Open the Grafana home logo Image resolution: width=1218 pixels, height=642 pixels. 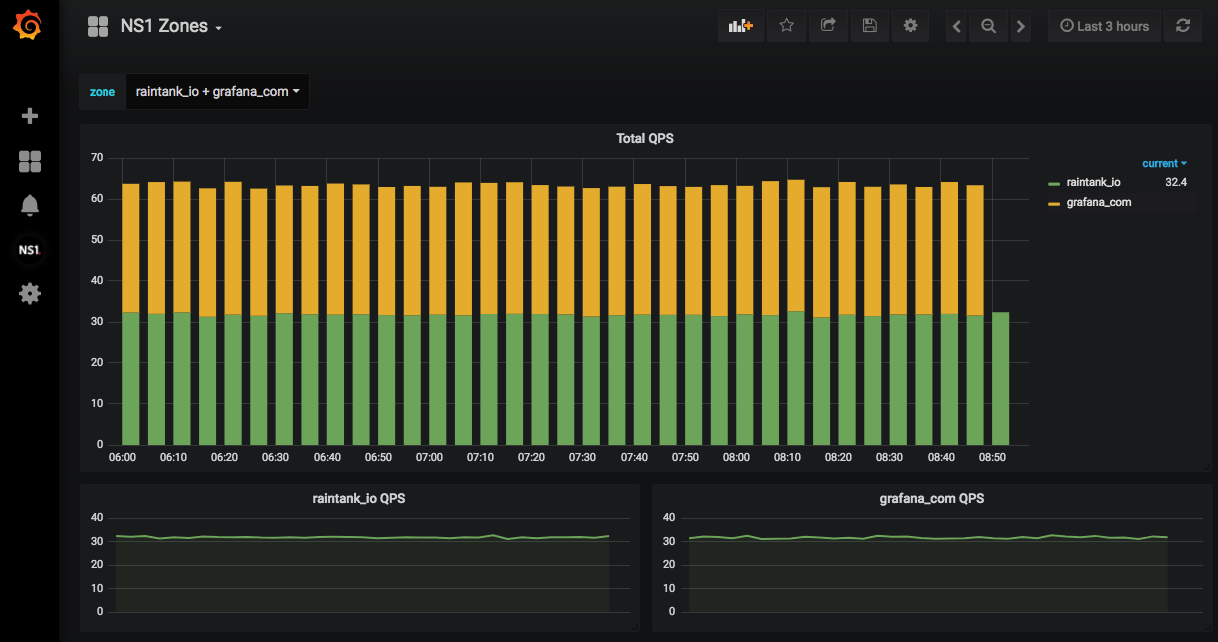coord(29,25)
